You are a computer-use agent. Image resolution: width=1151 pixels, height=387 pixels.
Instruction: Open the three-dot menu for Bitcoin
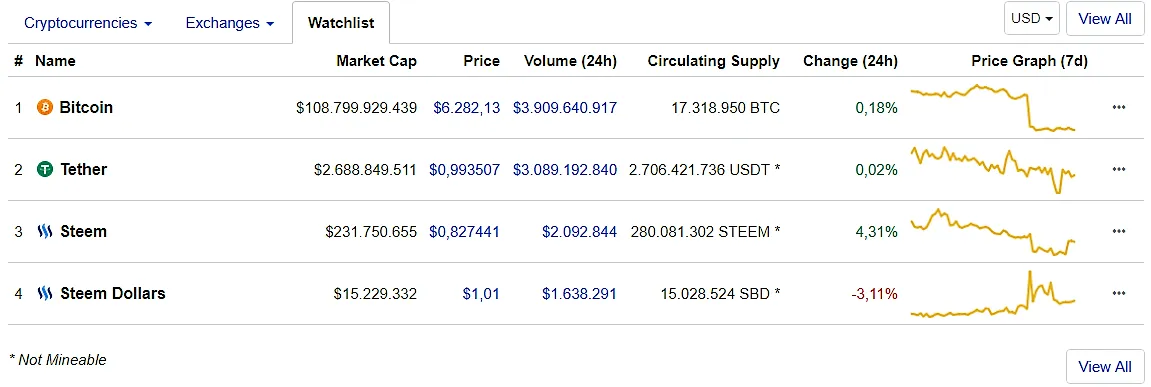click(x=1119, y=107)
